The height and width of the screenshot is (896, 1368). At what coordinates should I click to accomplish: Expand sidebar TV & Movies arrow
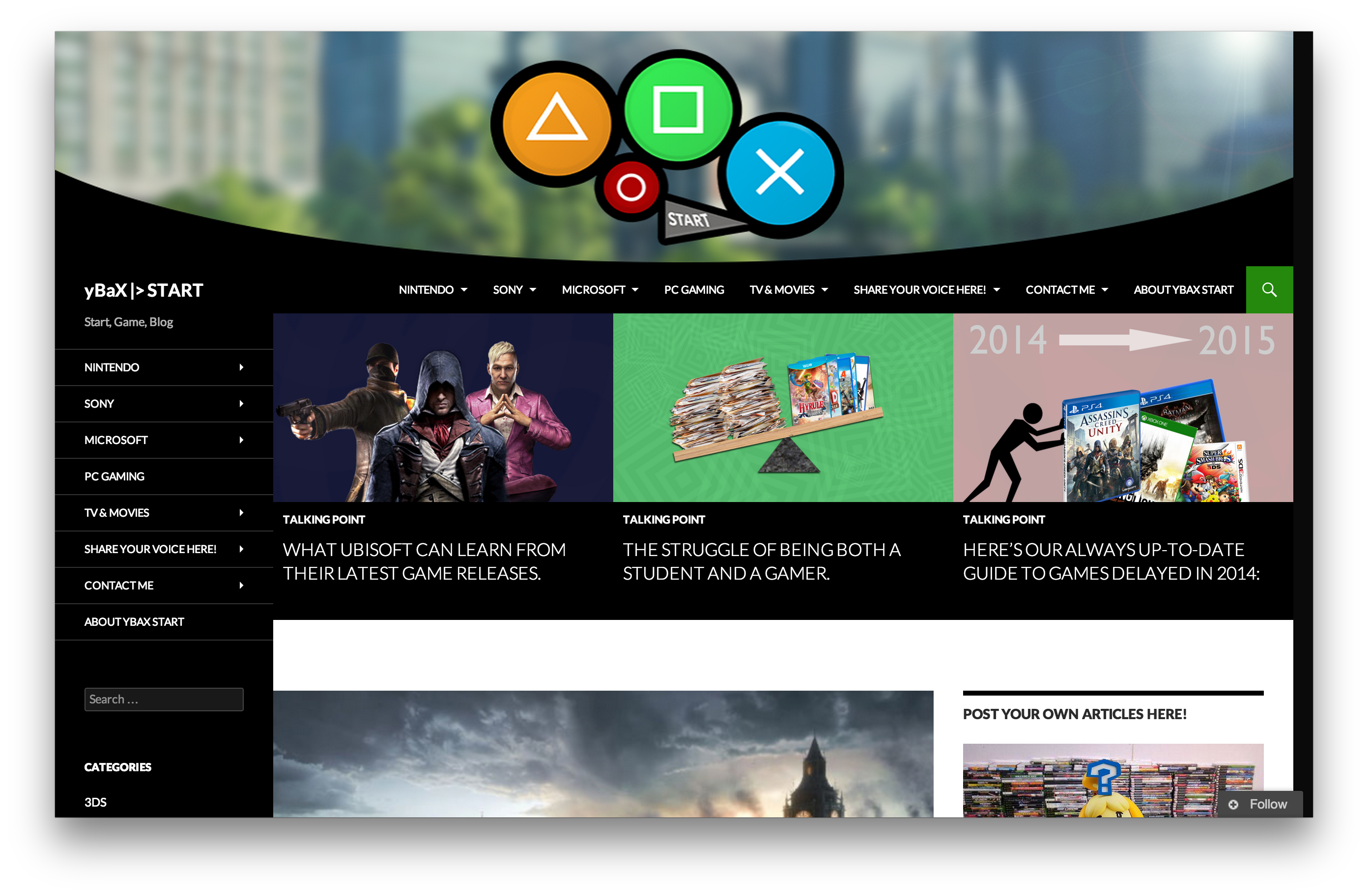point(241,513)
